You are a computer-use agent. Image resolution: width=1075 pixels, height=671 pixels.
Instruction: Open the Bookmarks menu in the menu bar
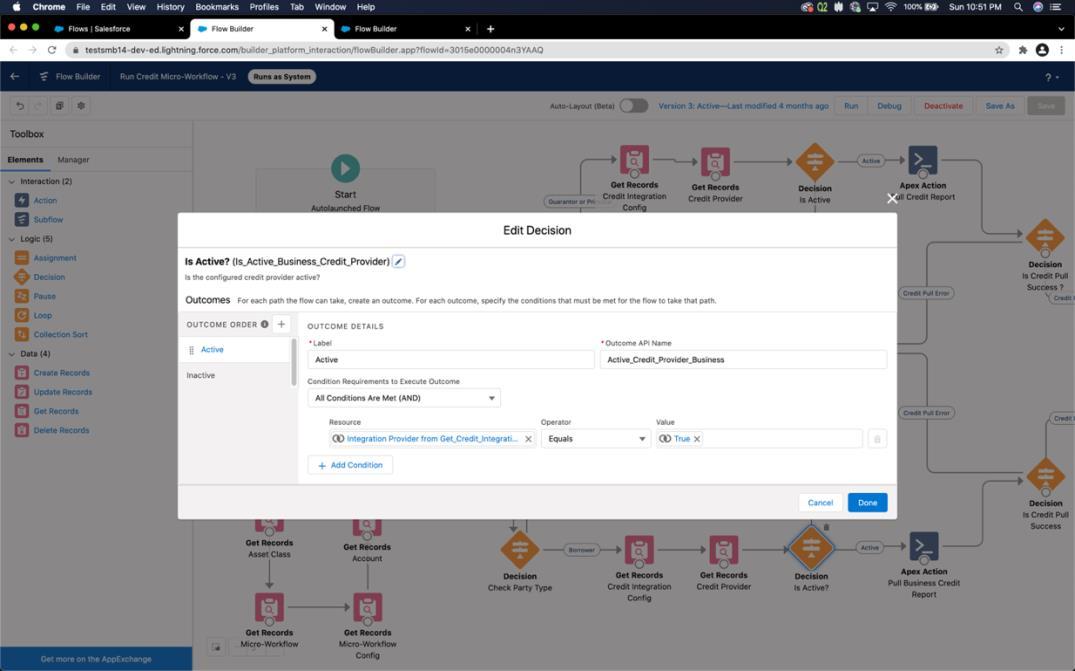pos(217,7)
